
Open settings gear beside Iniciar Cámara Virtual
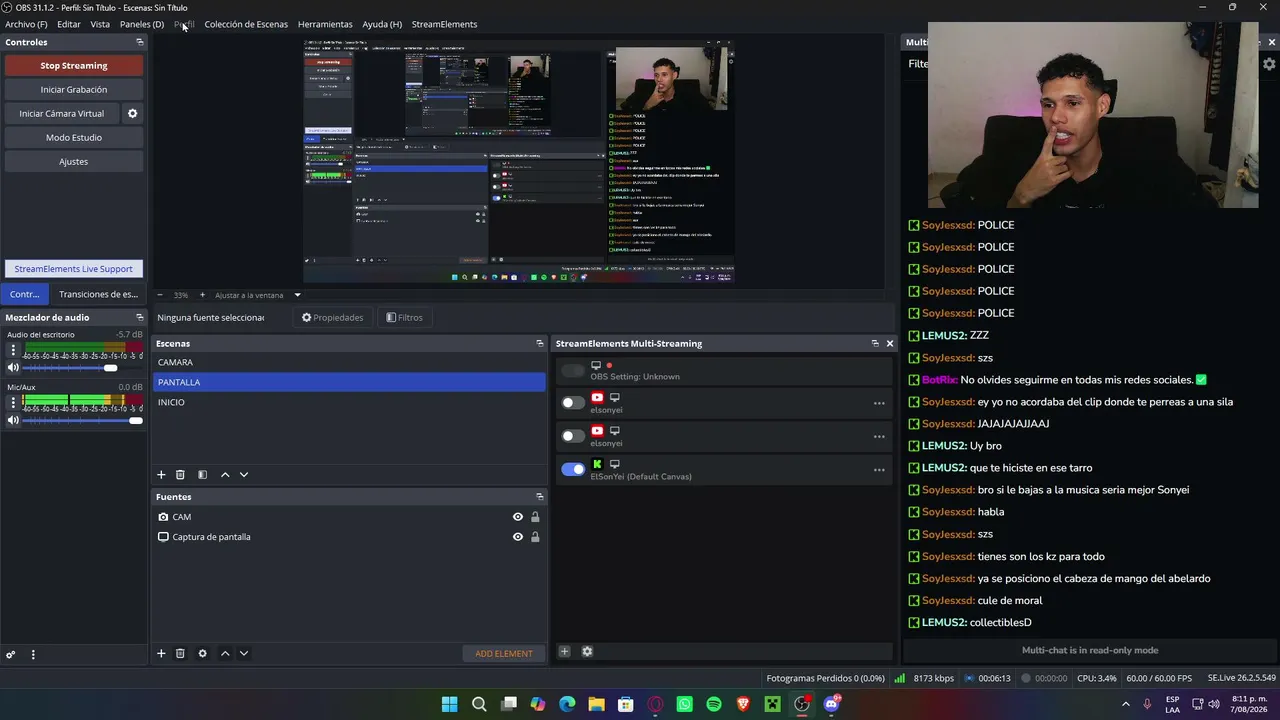click(x=132, y=114)
